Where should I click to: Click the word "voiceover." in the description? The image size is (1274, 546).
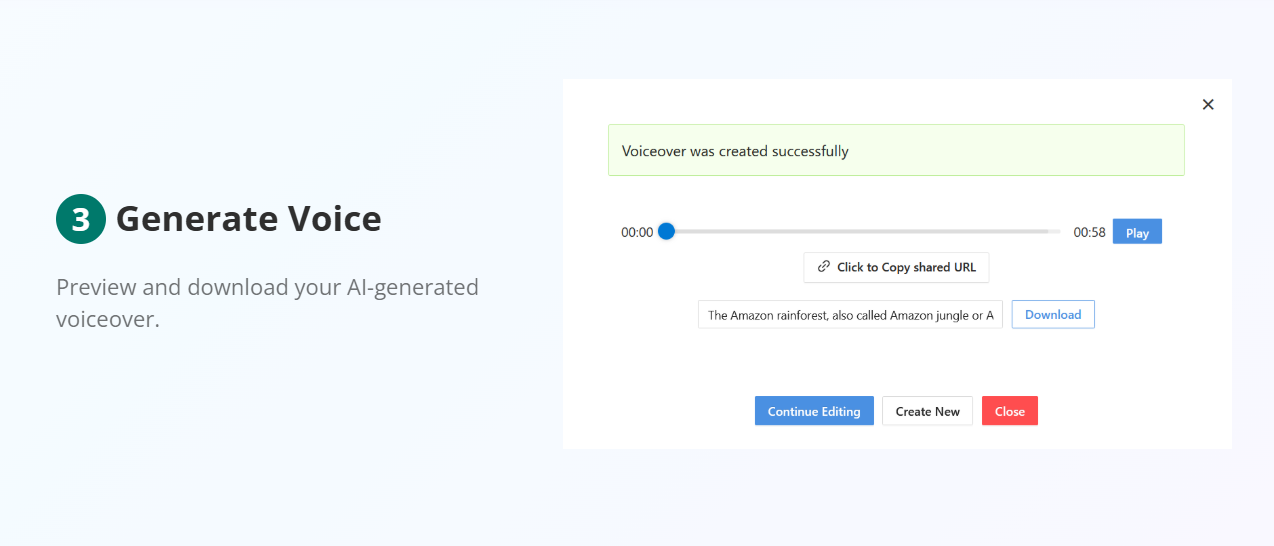[108, 321]
